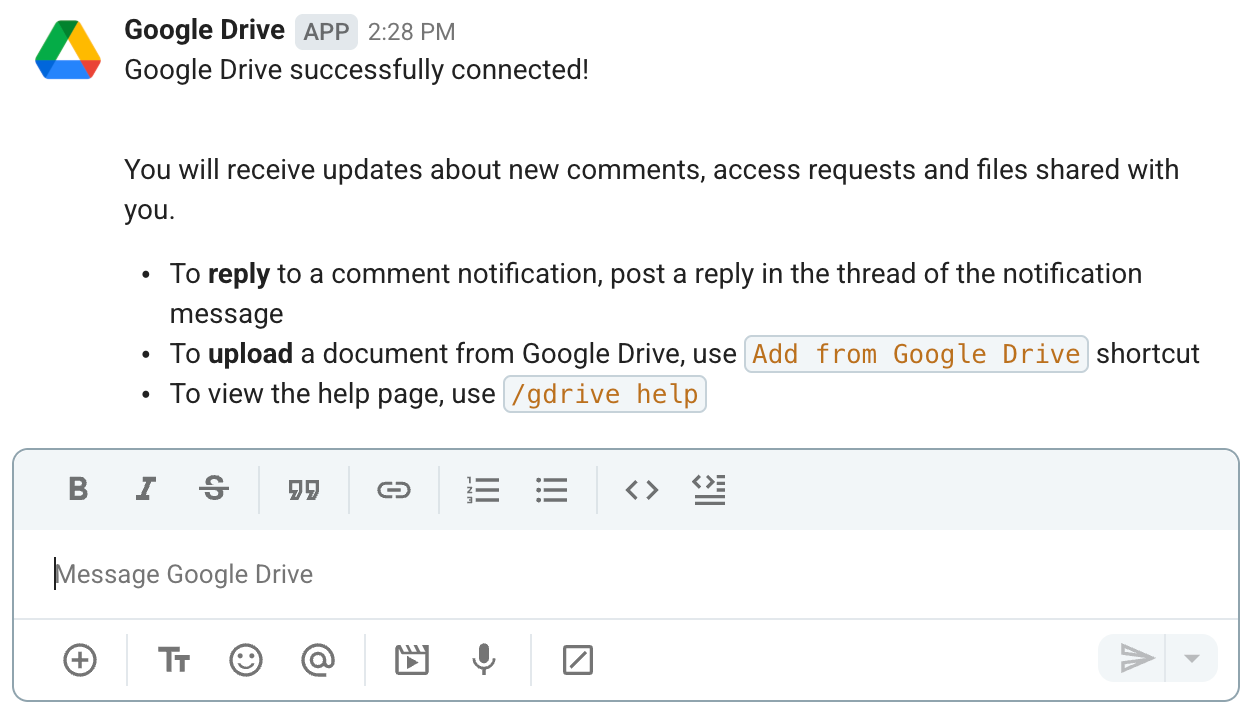
Task: Insert a code block
Action: pos(709,489)
